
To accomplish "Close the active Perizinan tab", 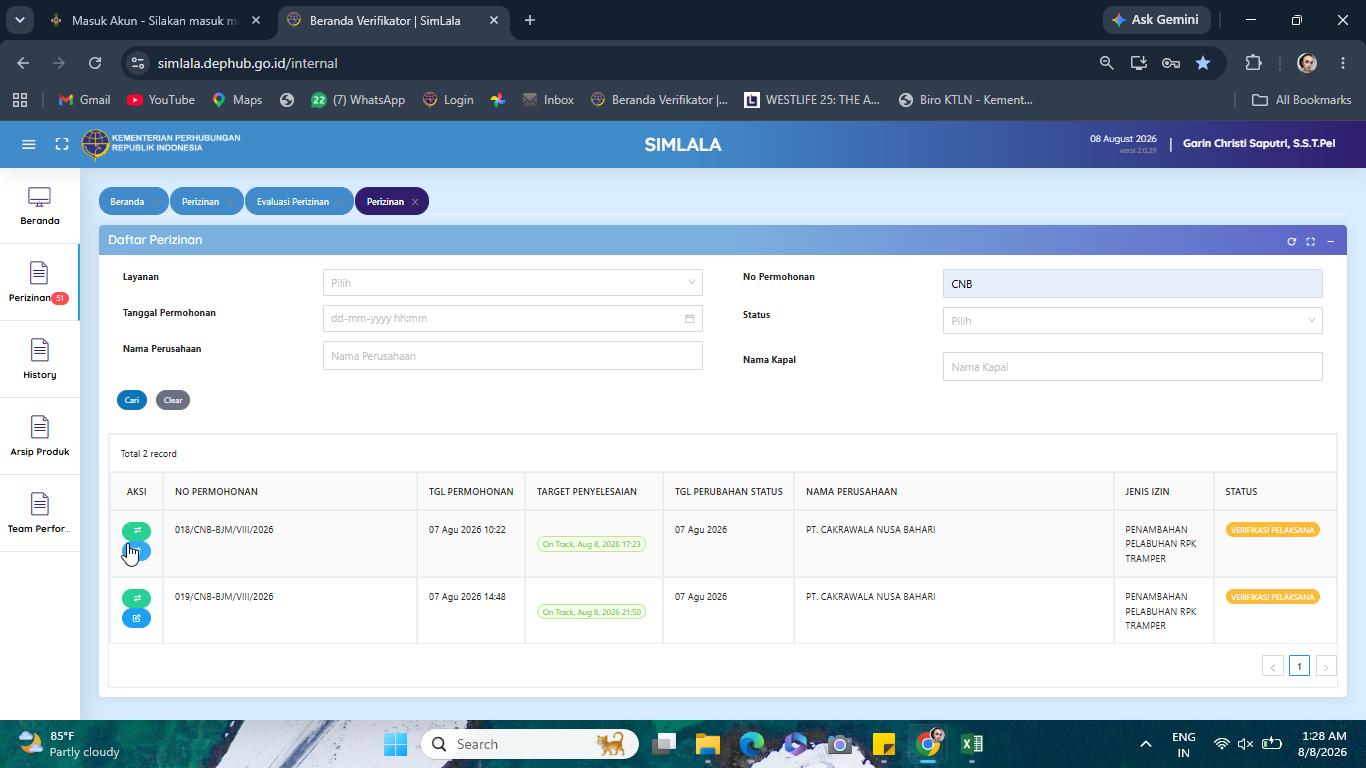I will coord(415,202).
